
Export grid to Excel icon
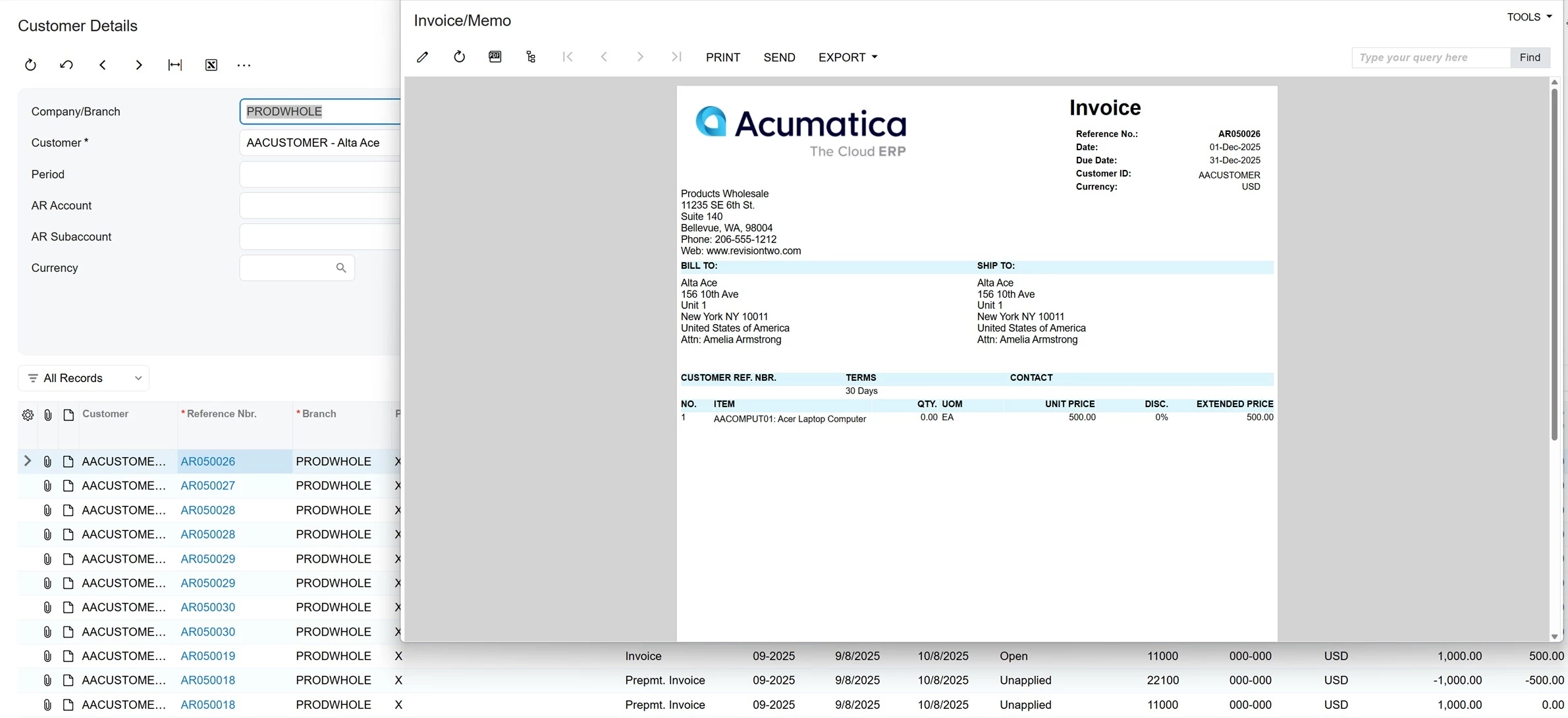[211, 65]
